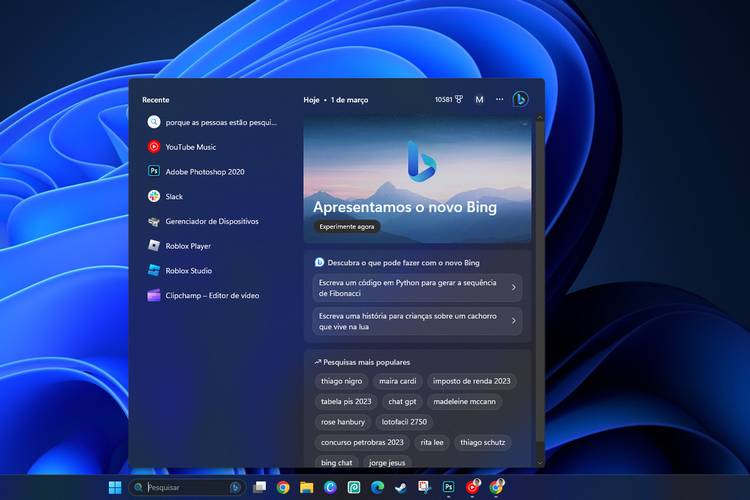The height and width of the screenshot is (500, 750).
Task: Select the 'concurso petrobras 2023' chip
Action: pyautogui.click(x=362, y=443)
